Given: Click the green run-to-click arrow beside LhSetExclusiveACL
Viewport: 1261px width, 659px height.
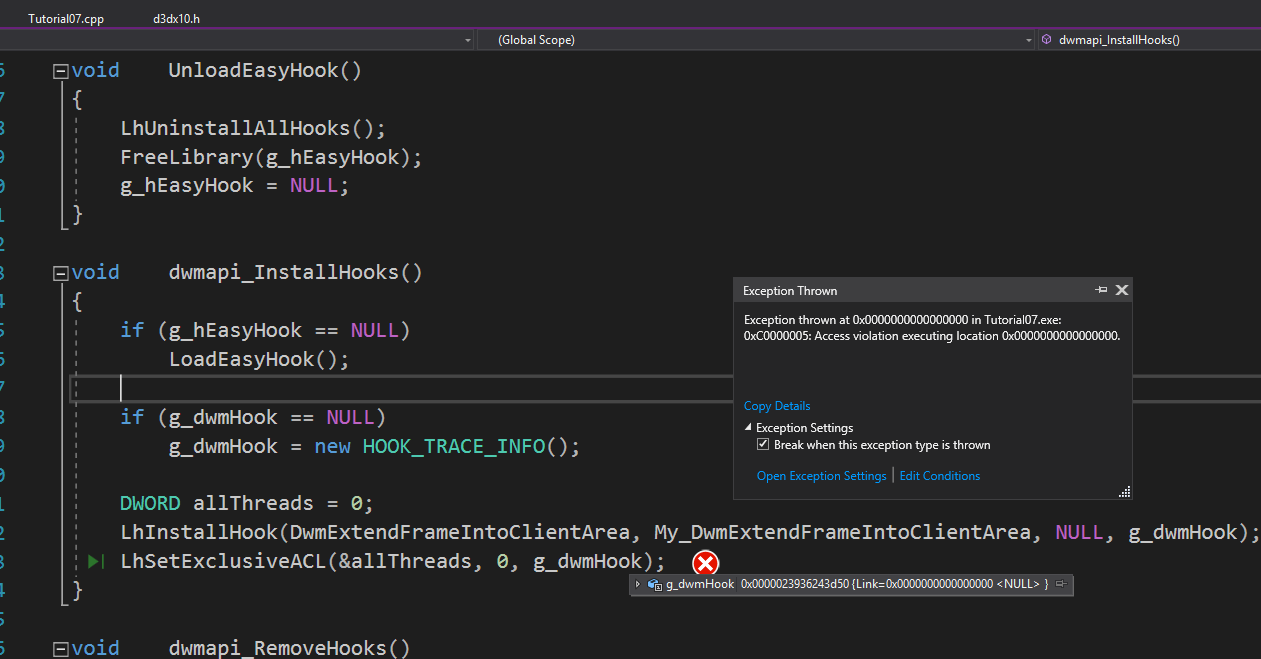Looking at the screenshot, I should pyautogui.click(x=96, y=562).
